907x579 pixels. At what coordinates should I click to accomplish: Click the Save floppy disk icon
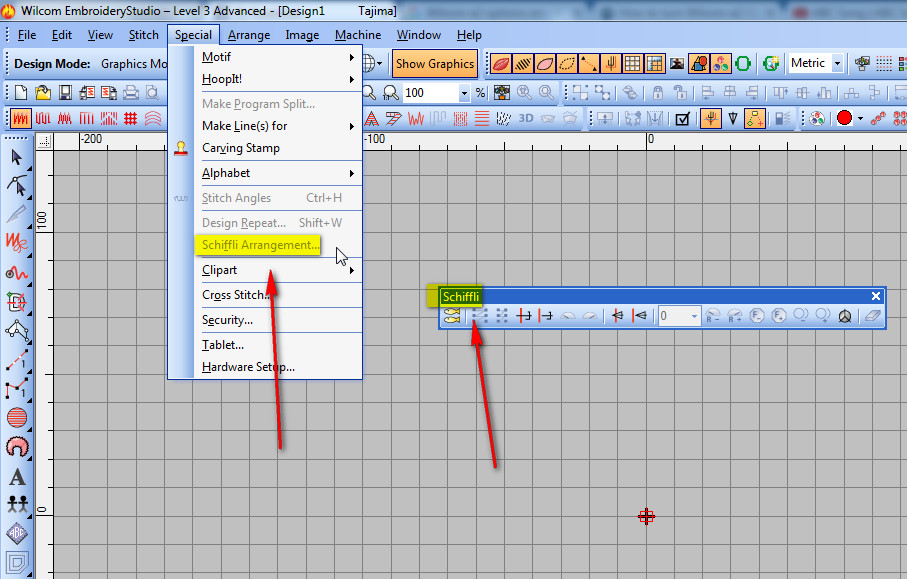65,92
